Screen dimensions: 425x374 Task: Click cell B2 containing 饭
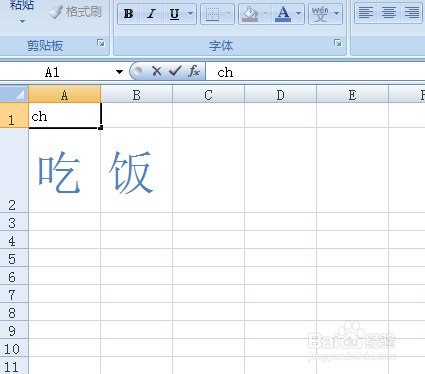point(137,170)
